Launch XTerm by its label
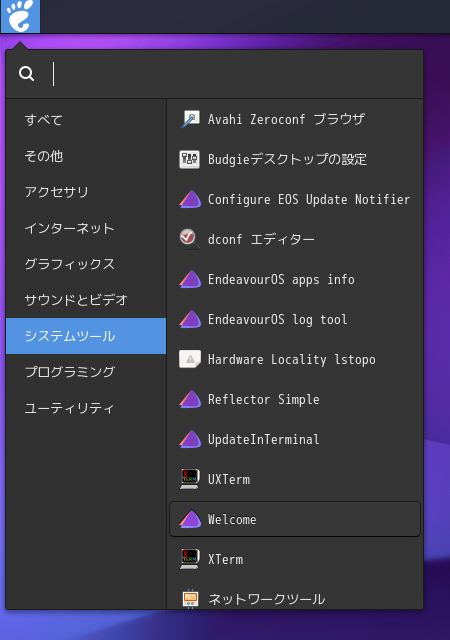 click(225, 559)
